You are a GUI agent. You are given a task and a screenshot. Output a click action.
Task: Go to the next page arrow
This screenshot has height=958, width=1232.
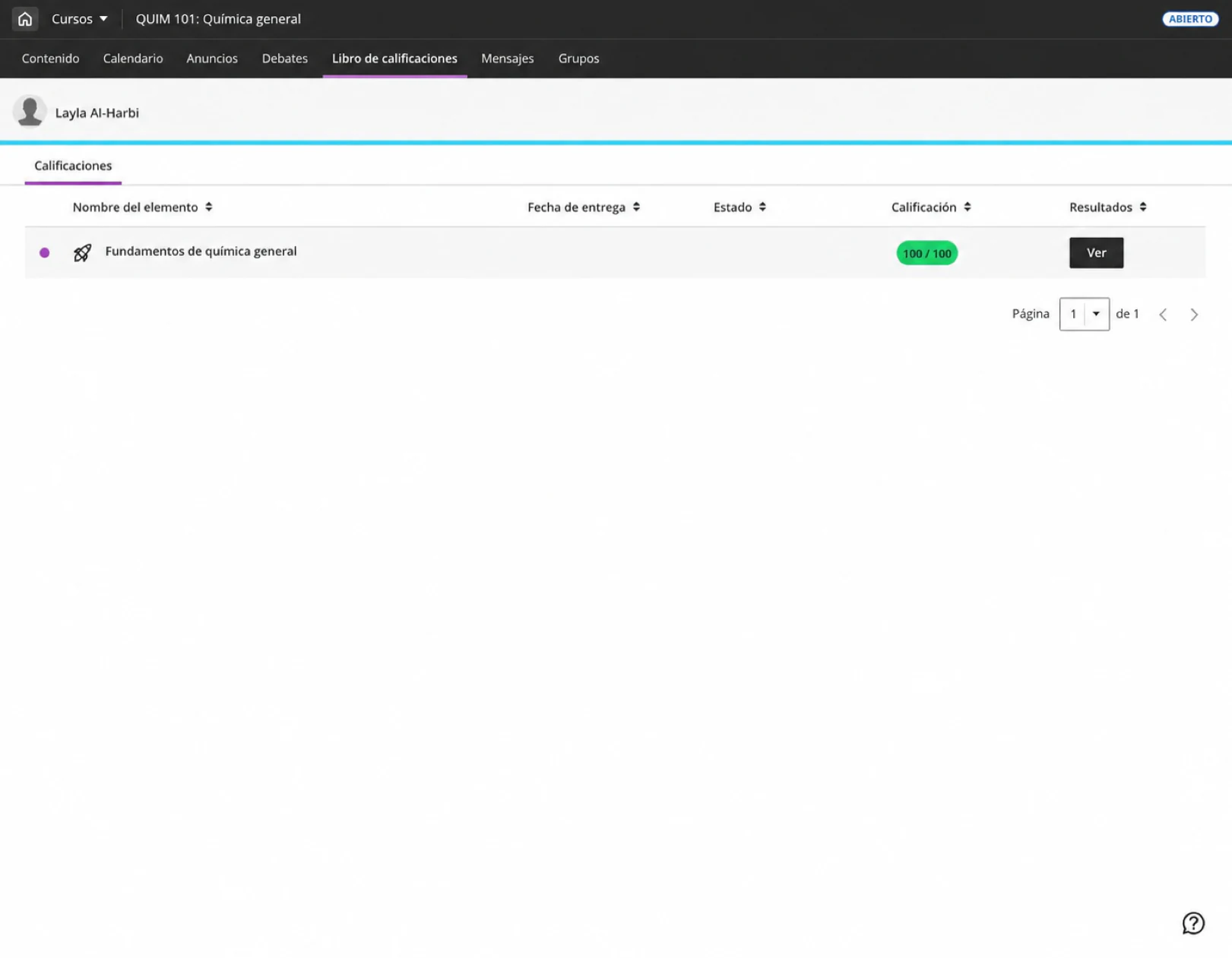point(1193,315)
